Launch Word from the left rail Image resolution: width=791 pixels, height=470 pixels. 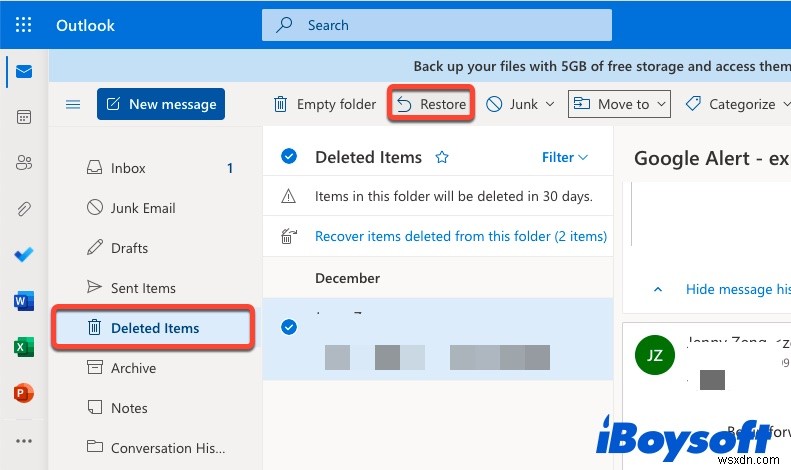24,301
